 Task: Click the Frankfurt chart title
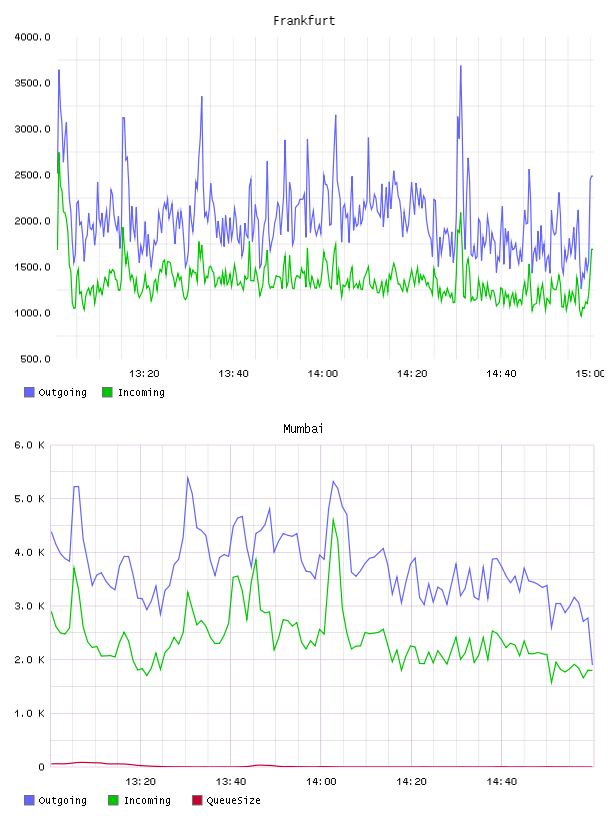304,21
